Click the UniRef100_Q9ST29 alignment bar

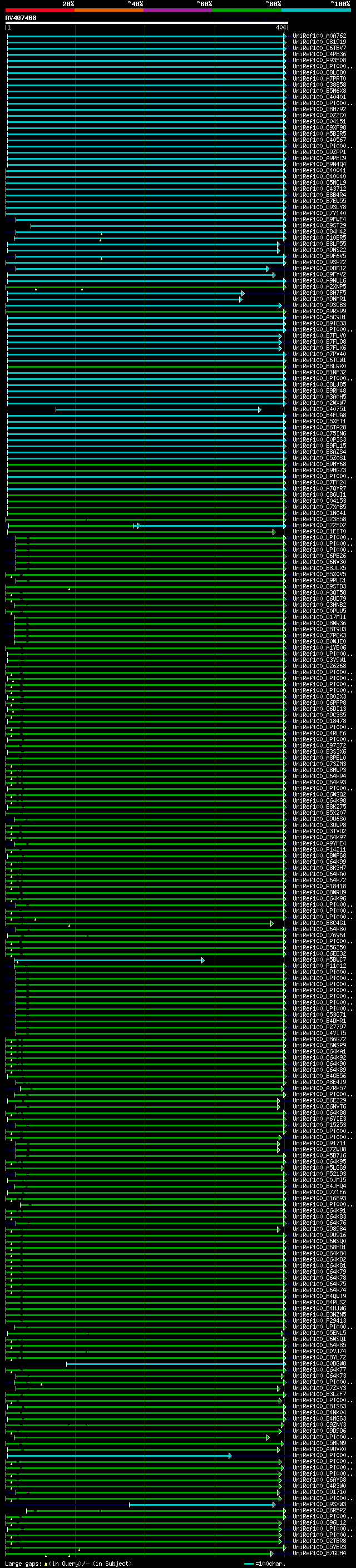pyautogui.click(x=158, y=226)
